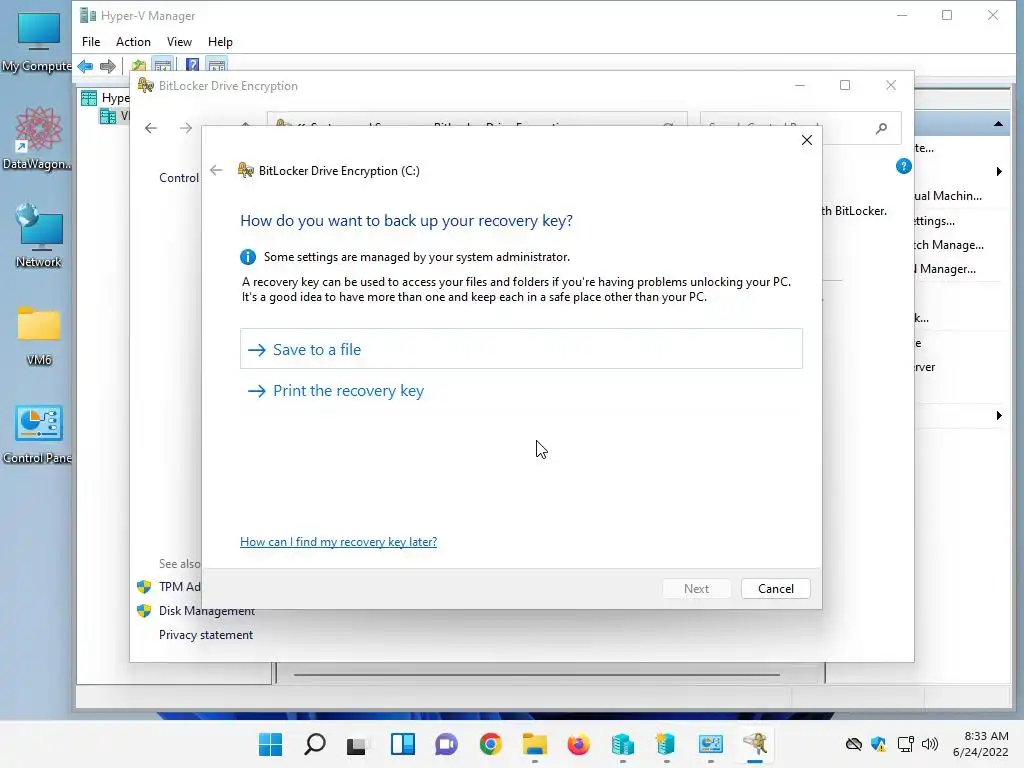The height and width of the screenshot is (768, 1024).
Task: Open Windows Start menu
Action: [x=270, y=744]
